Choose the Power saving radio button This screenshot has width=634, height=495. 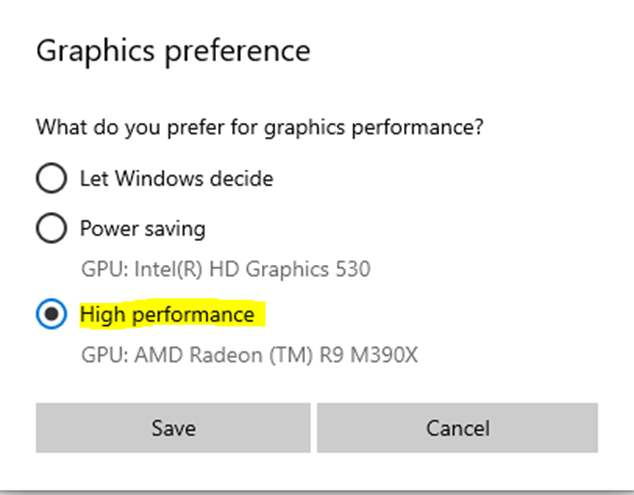pos(50,229)
